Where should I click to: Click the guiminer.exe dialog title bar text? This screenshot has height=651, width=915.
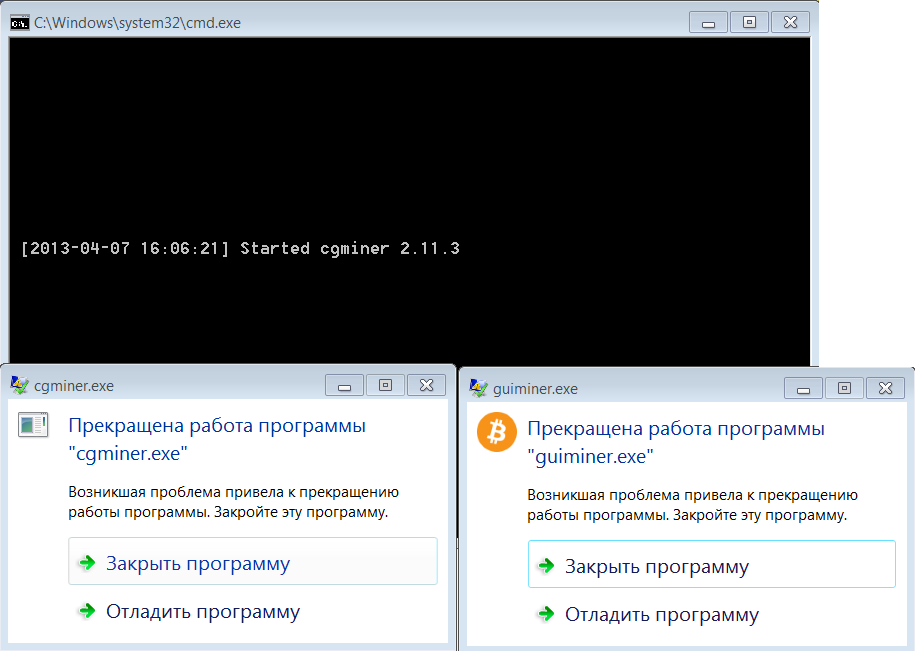pos(535,388)
